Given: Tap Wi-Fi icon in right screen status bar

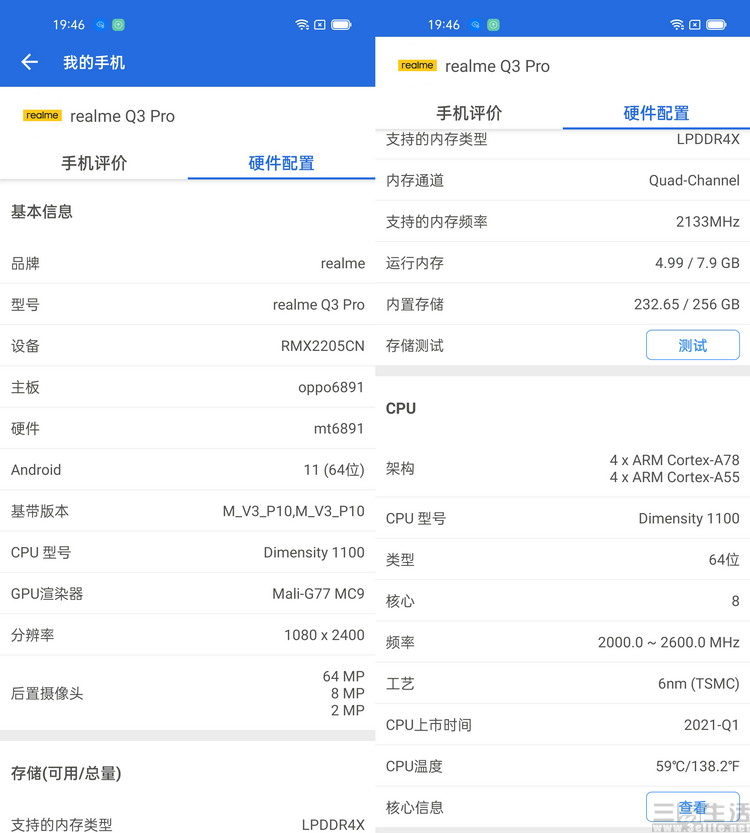Looking at the screenshot, I should click(677, 24).
